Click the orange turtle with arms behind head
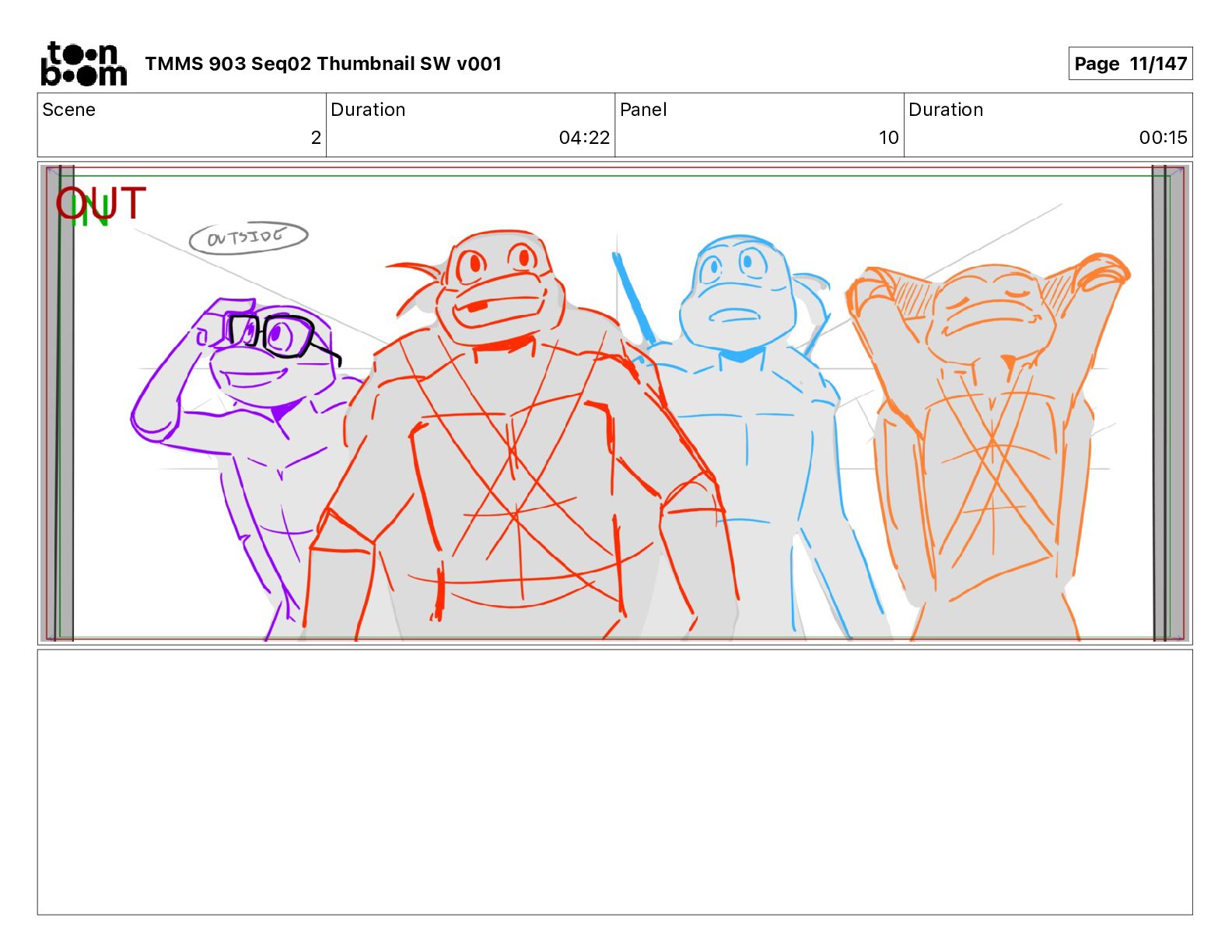 [x=988, y=447]
